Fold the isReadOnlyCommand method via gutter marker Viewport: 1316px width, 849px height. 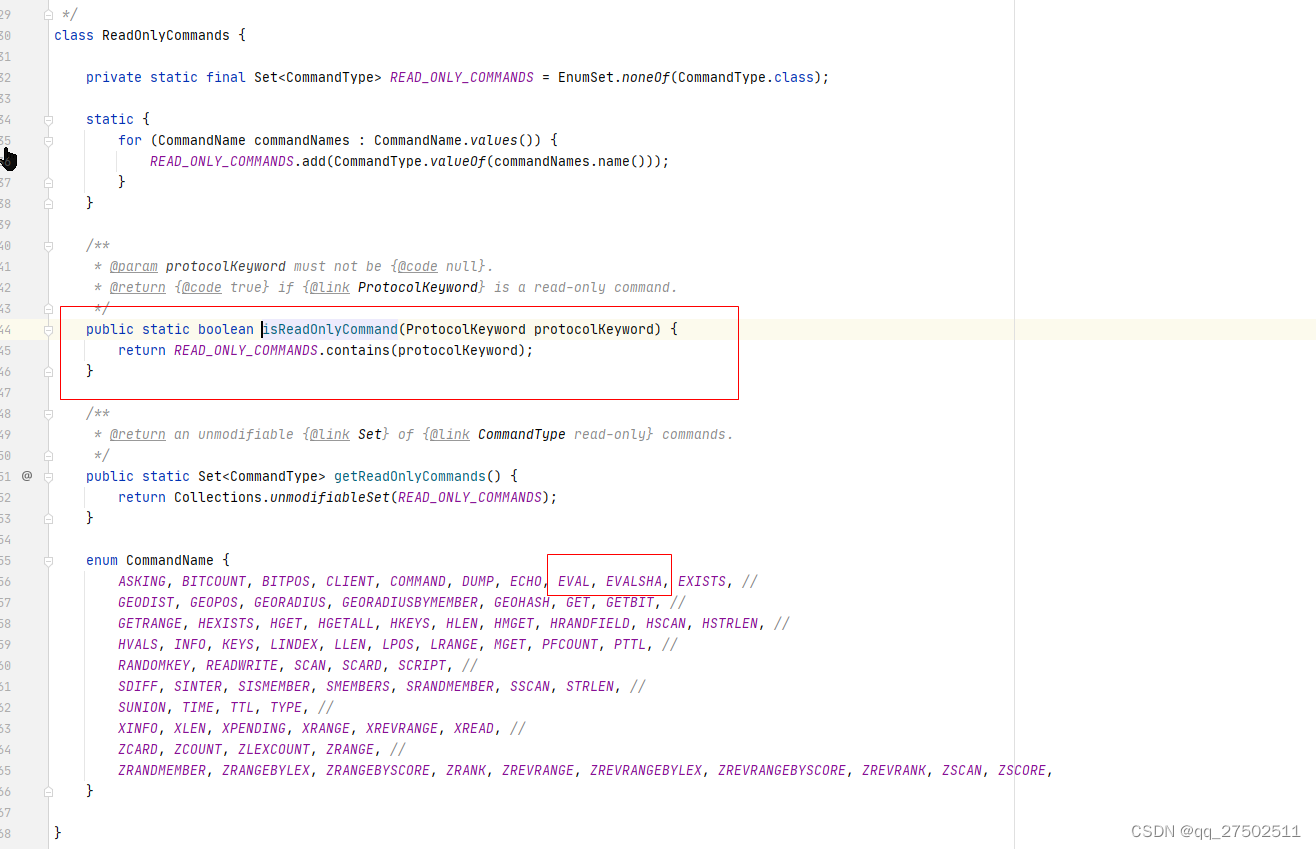pos(48,329)
